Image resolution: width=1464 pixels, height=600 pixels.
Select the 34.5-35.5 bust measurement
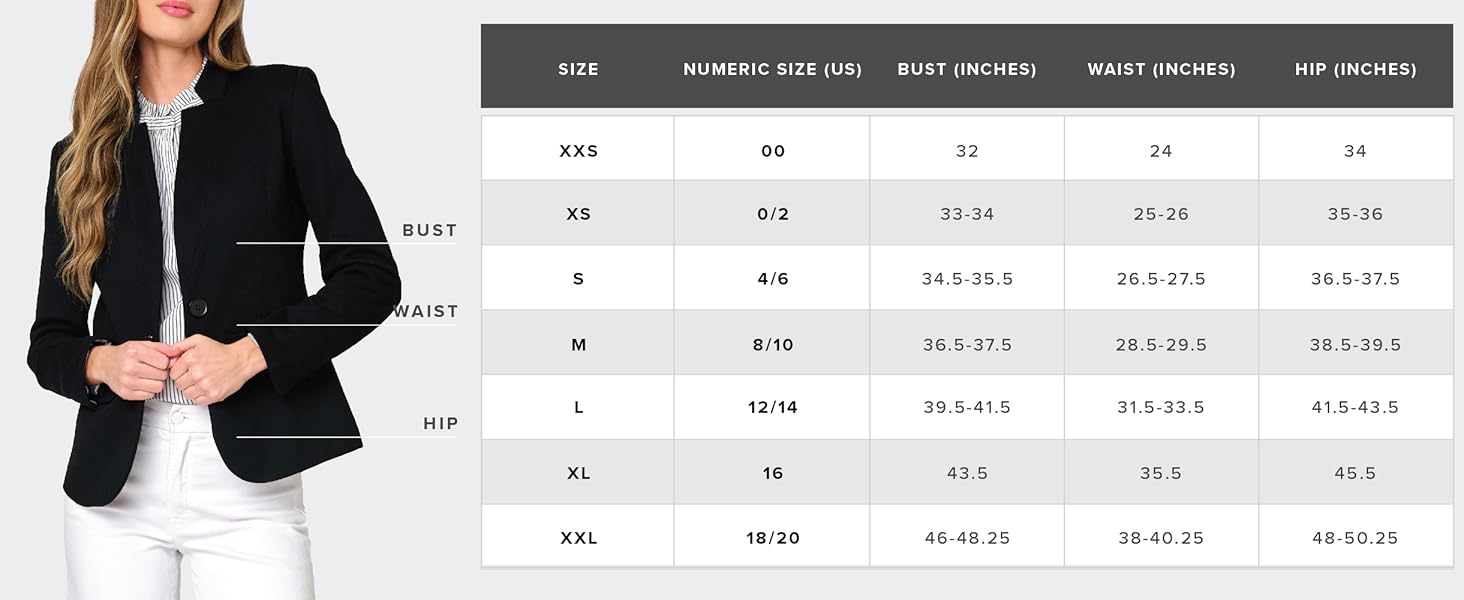click(967, 279)
